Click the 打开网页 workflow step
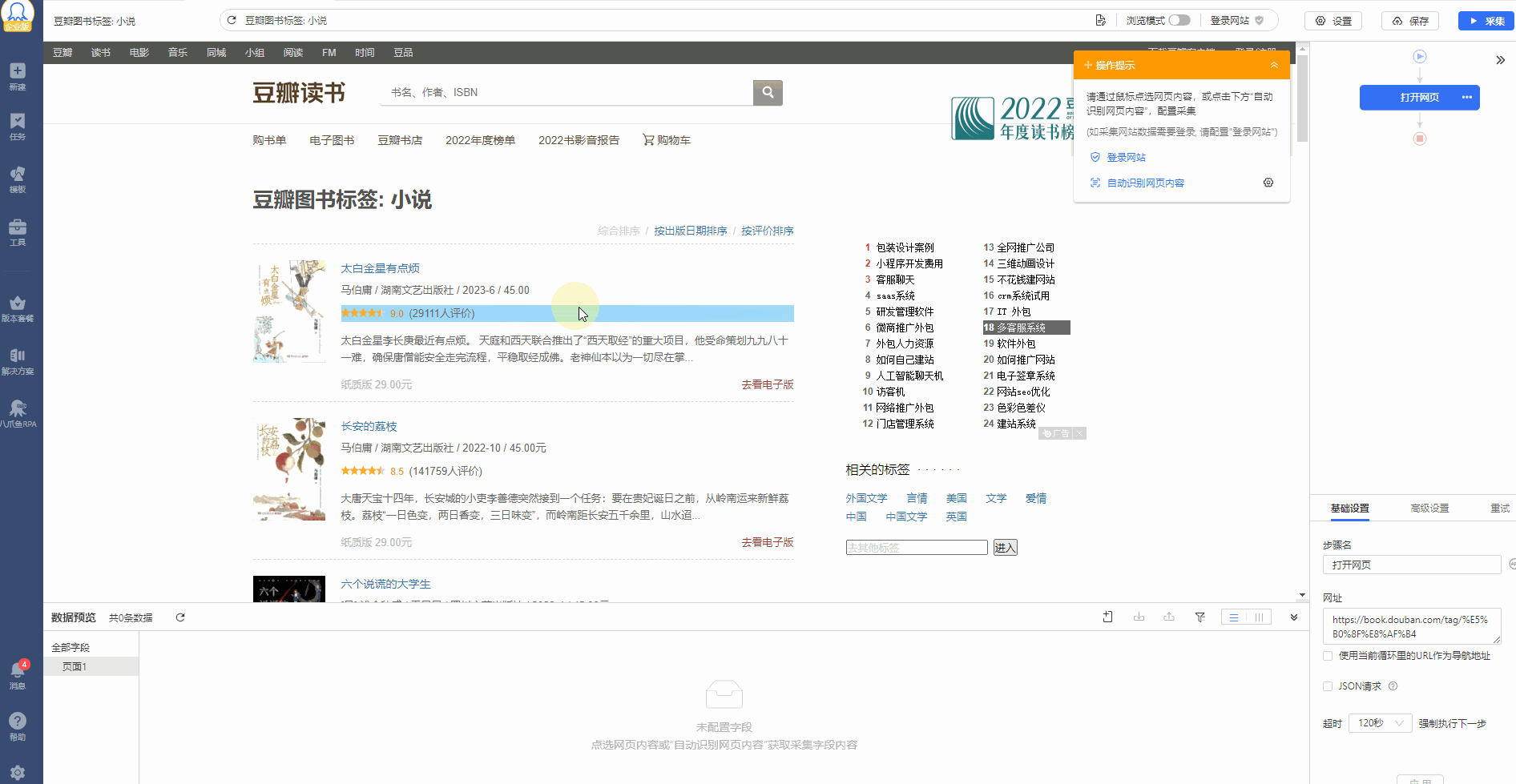Screen dimensions: 1516x784 [x=1420, y=97]
